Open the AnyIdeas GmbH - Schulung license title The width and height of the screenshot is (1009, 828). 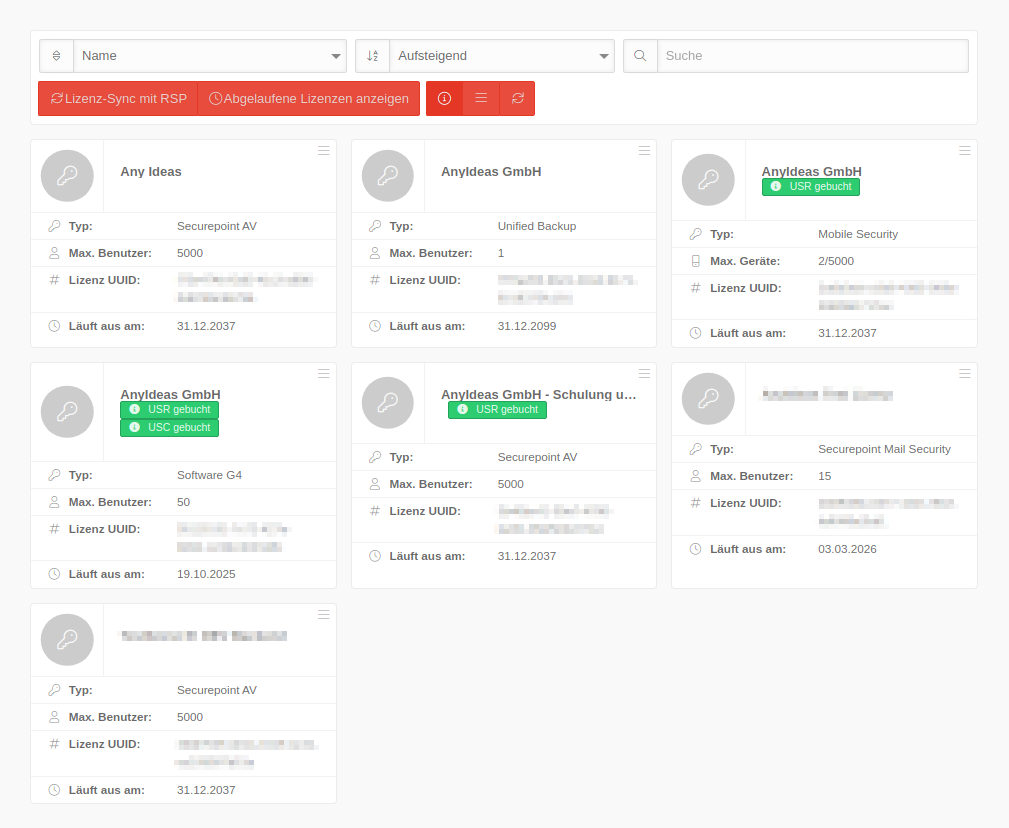click(x=538, y=395)
